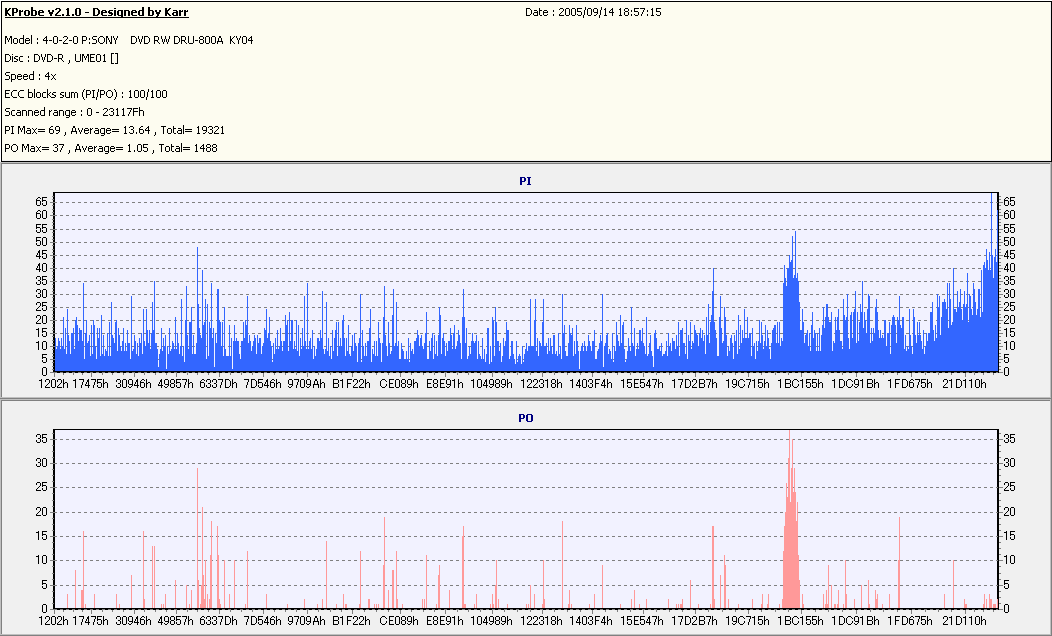Click the ECC blocks sum line
Screen dimensions: 1052x636
click(x=86, y=95)
